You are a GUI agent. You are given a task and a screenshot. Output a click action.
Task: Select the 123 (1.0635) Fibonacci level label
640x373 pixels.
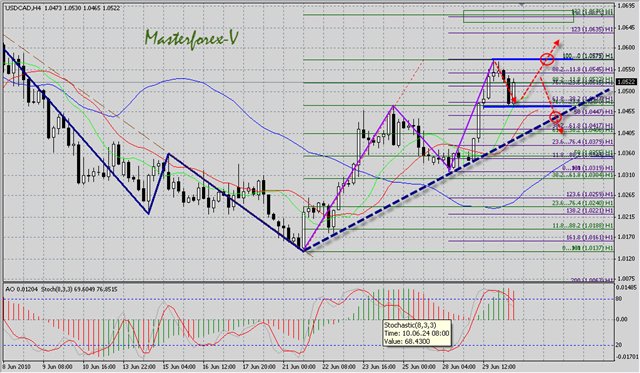[592, 29]
